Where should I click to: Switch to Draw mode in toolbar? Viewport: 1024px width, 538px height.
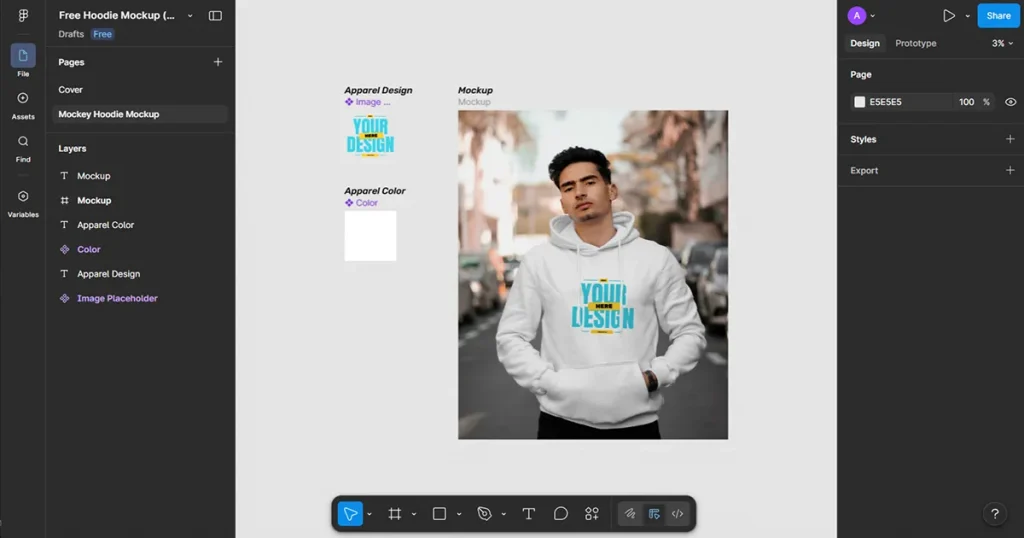pos(630,514)
